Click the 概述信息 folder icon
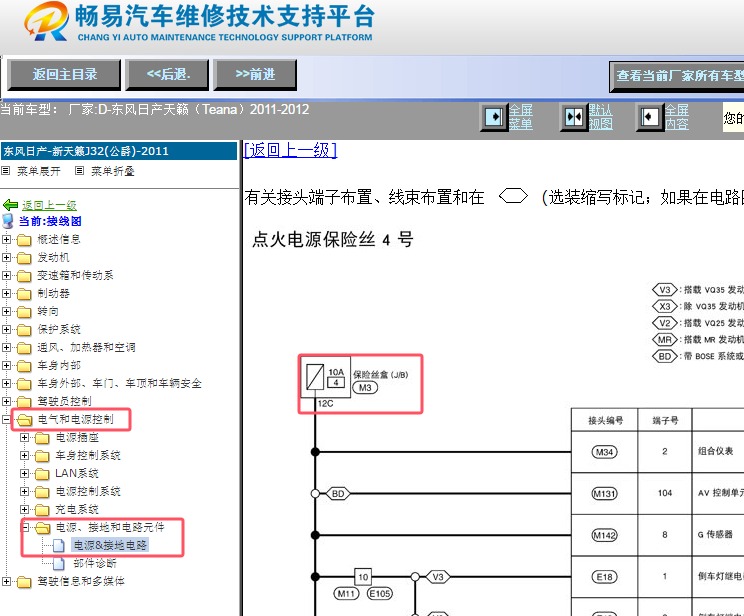Screen dimensions: 744x616 pyautogui.click(x=24, y=240)
